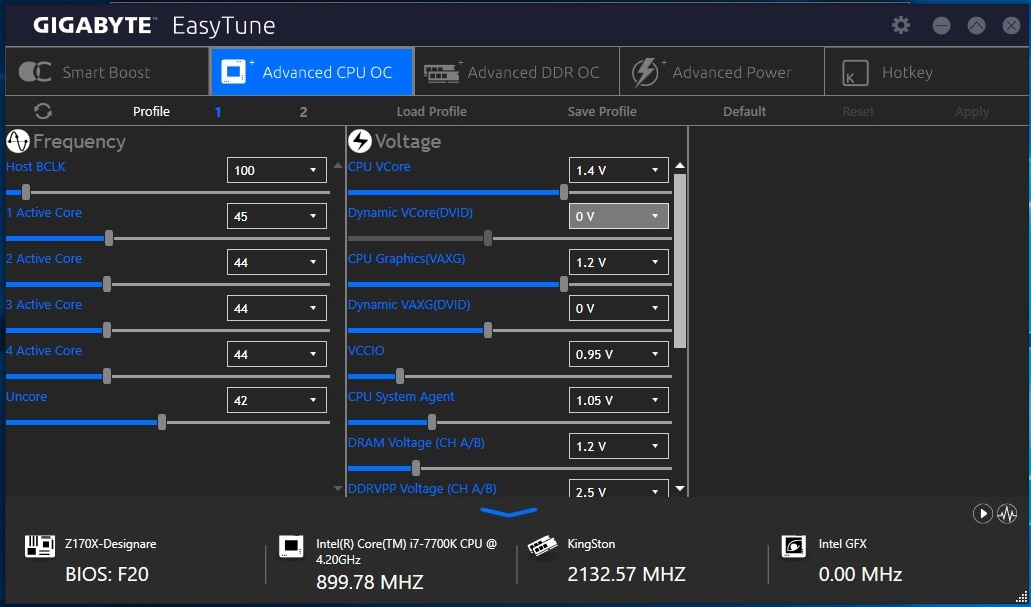Open the Dynamic VAXG(DVID) dropdown
Image resolution: width=1031 pixels, height=607 pixels.
click(x=619, y=308)
